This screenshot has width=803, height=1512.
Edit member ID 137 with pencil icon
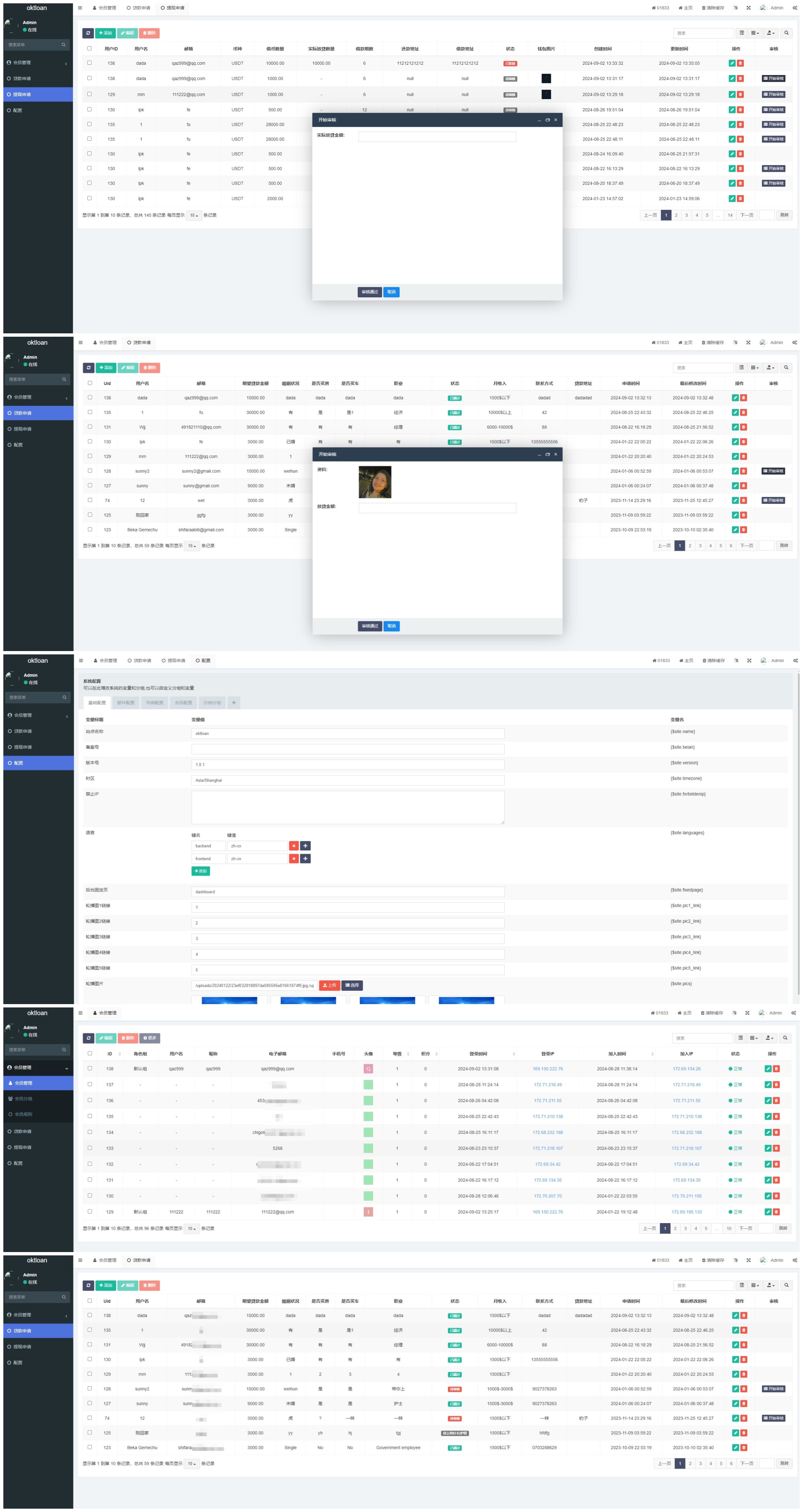[767, 1085]
